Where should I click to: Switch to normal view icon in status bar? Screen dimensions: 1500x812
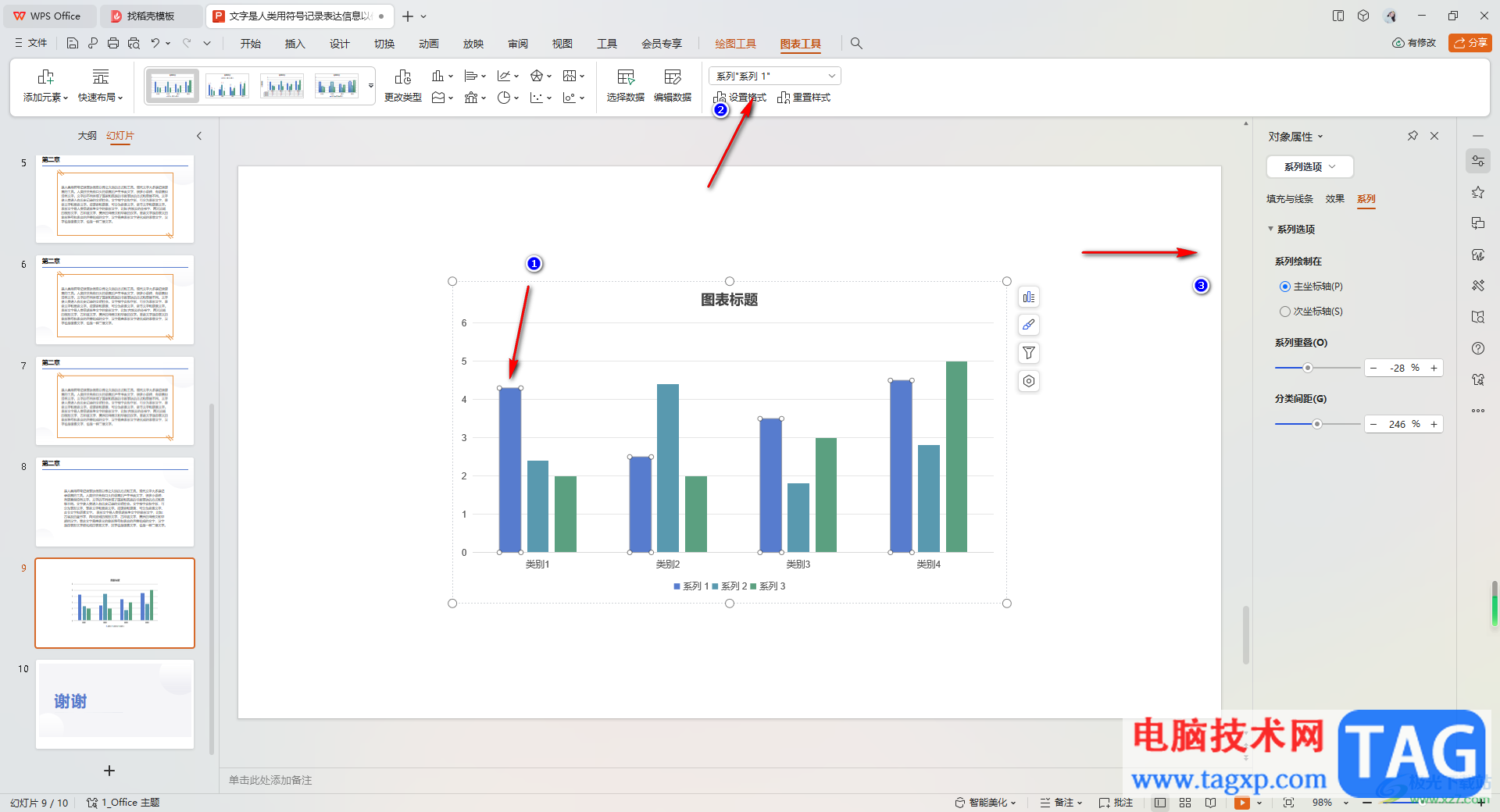1159,803
